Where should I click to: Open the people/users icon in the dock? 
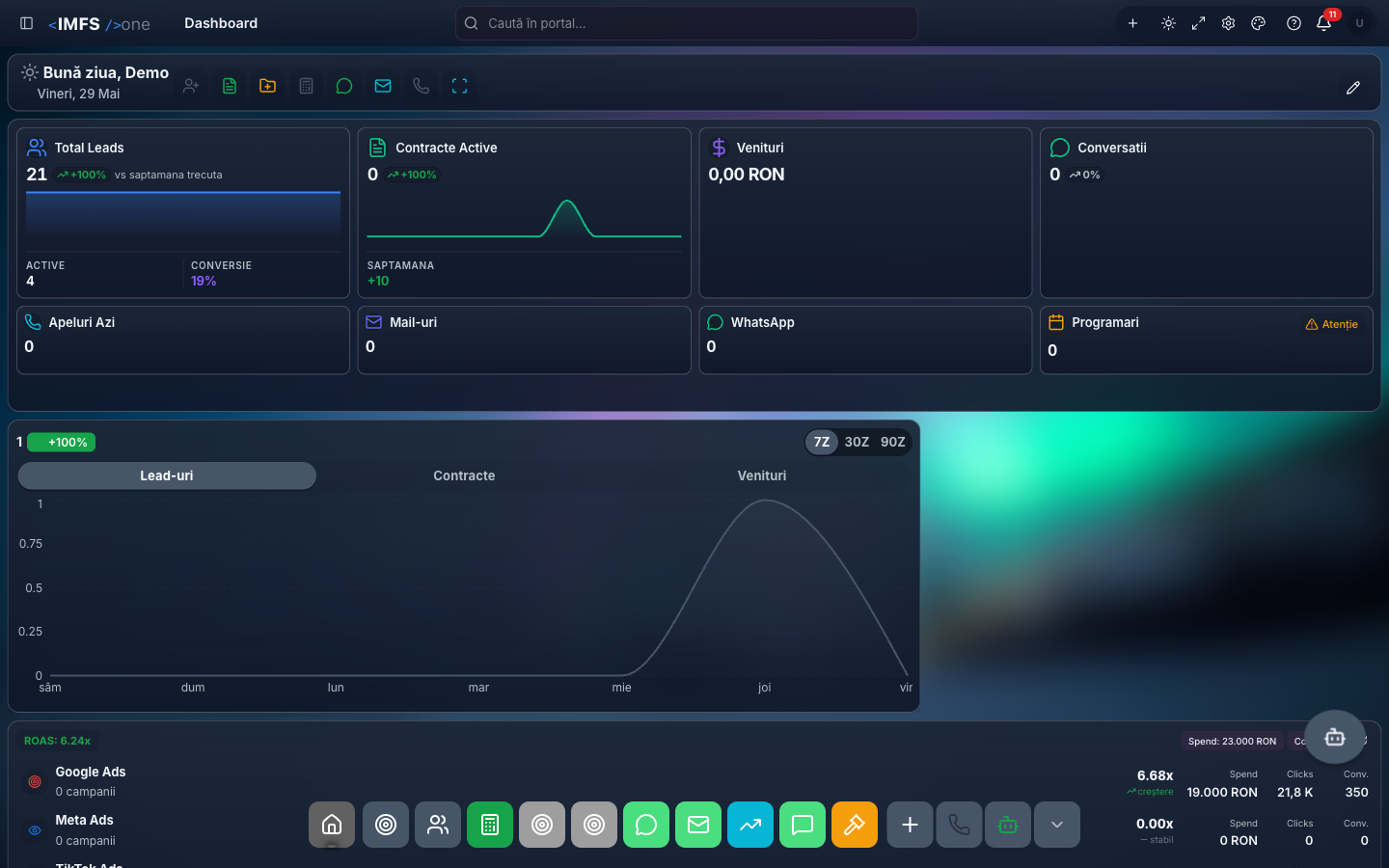tap(438, 825)
